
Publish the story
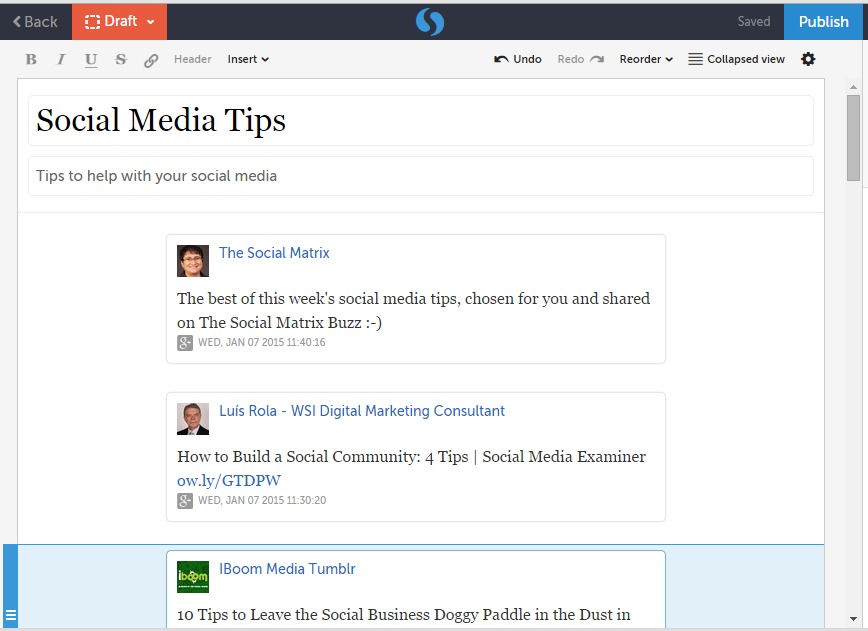pyautogui.click(x=824, y=21)
